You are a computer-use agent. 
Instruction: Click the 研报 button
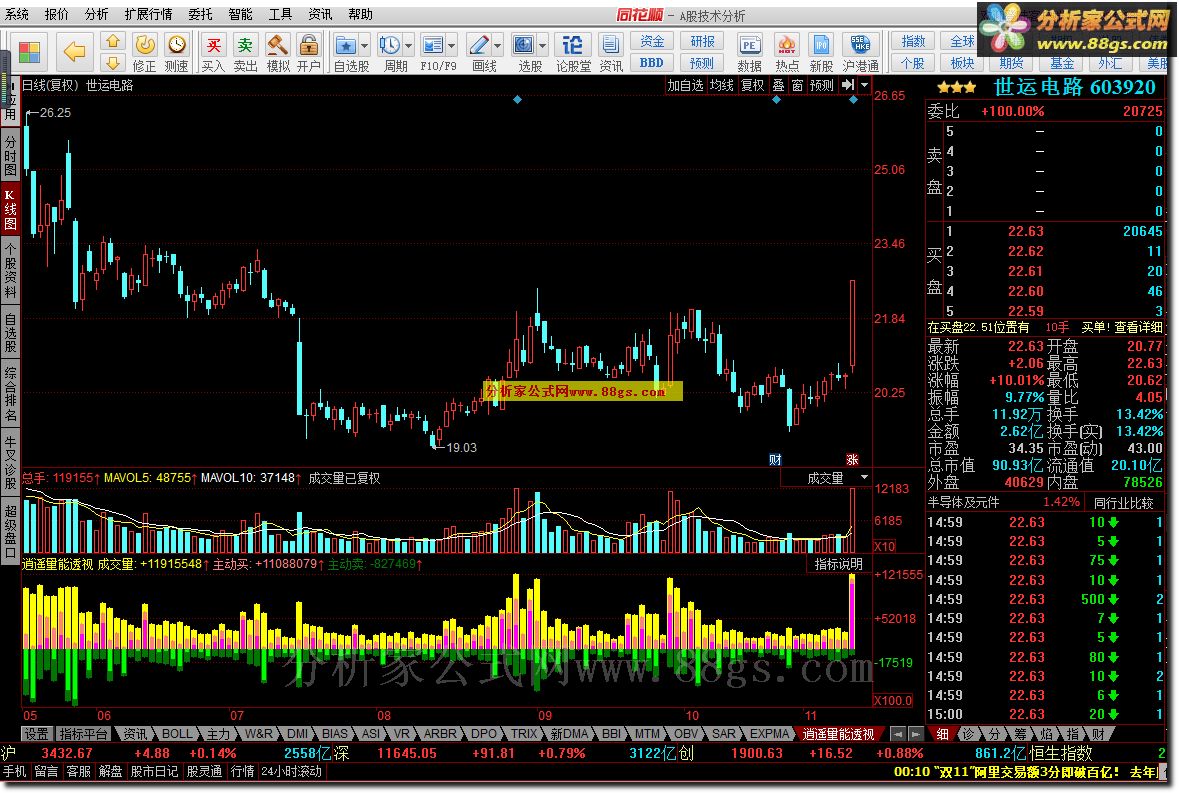click(x=702, y=41)
